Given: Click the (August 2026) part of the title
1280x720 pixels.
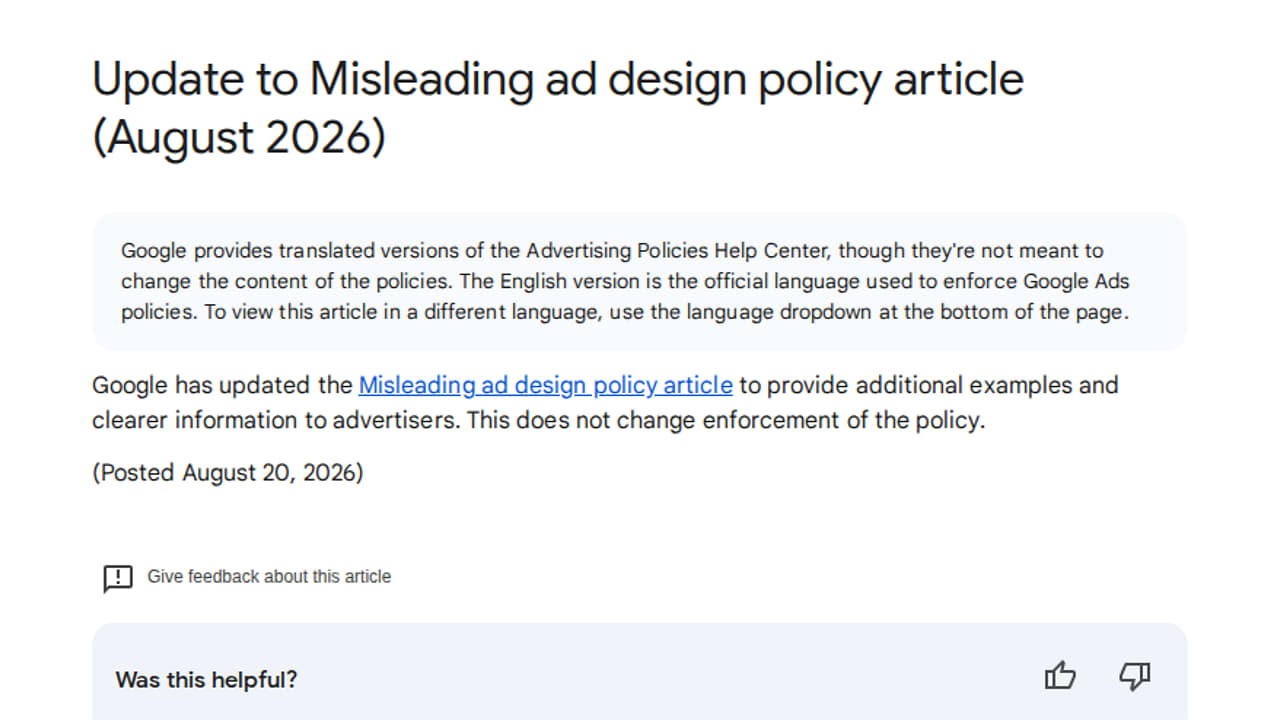Looking at the screenshot, I should pos(238,137).
